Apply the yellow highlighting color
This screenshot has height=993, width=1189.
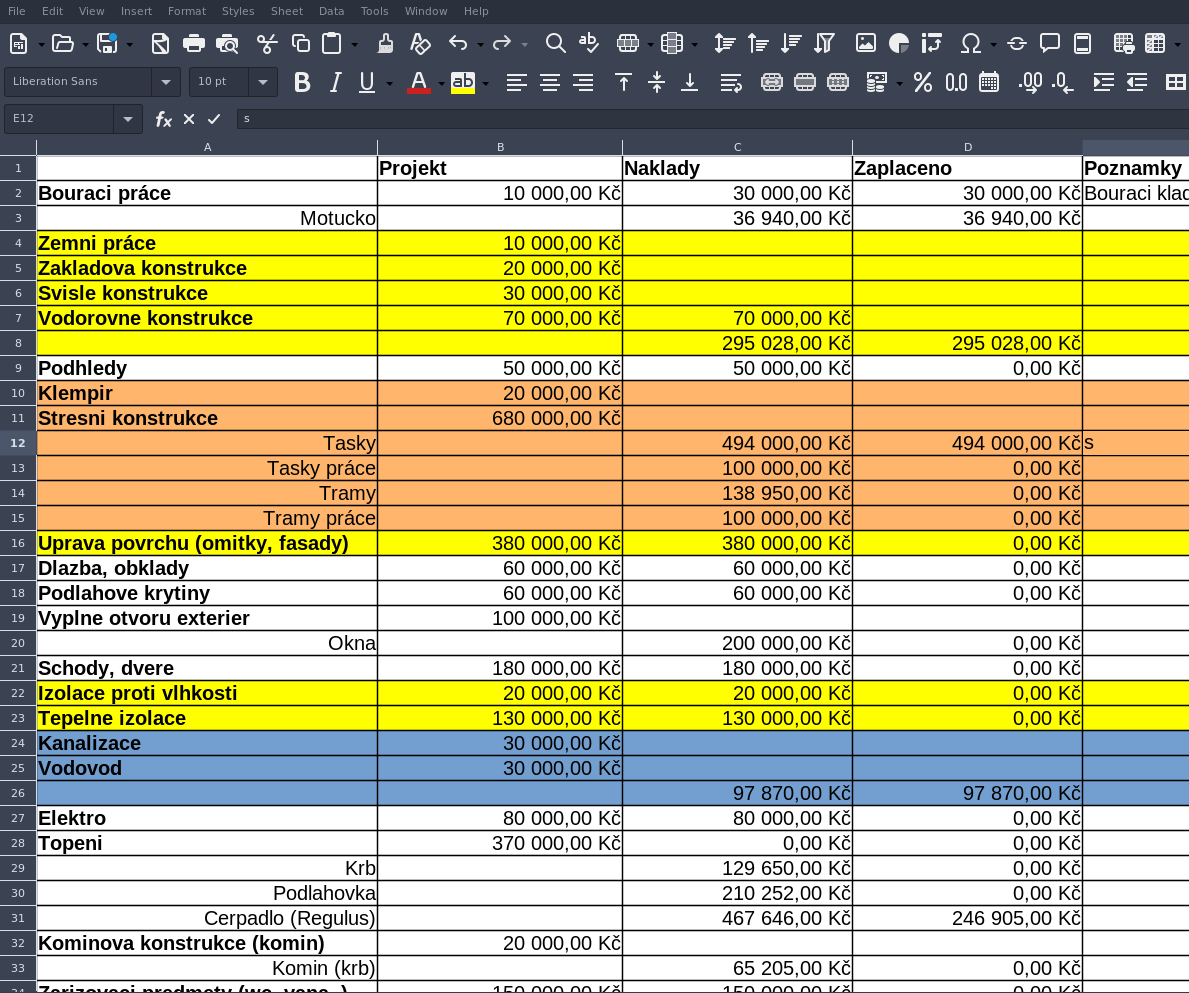pos(462,82)
